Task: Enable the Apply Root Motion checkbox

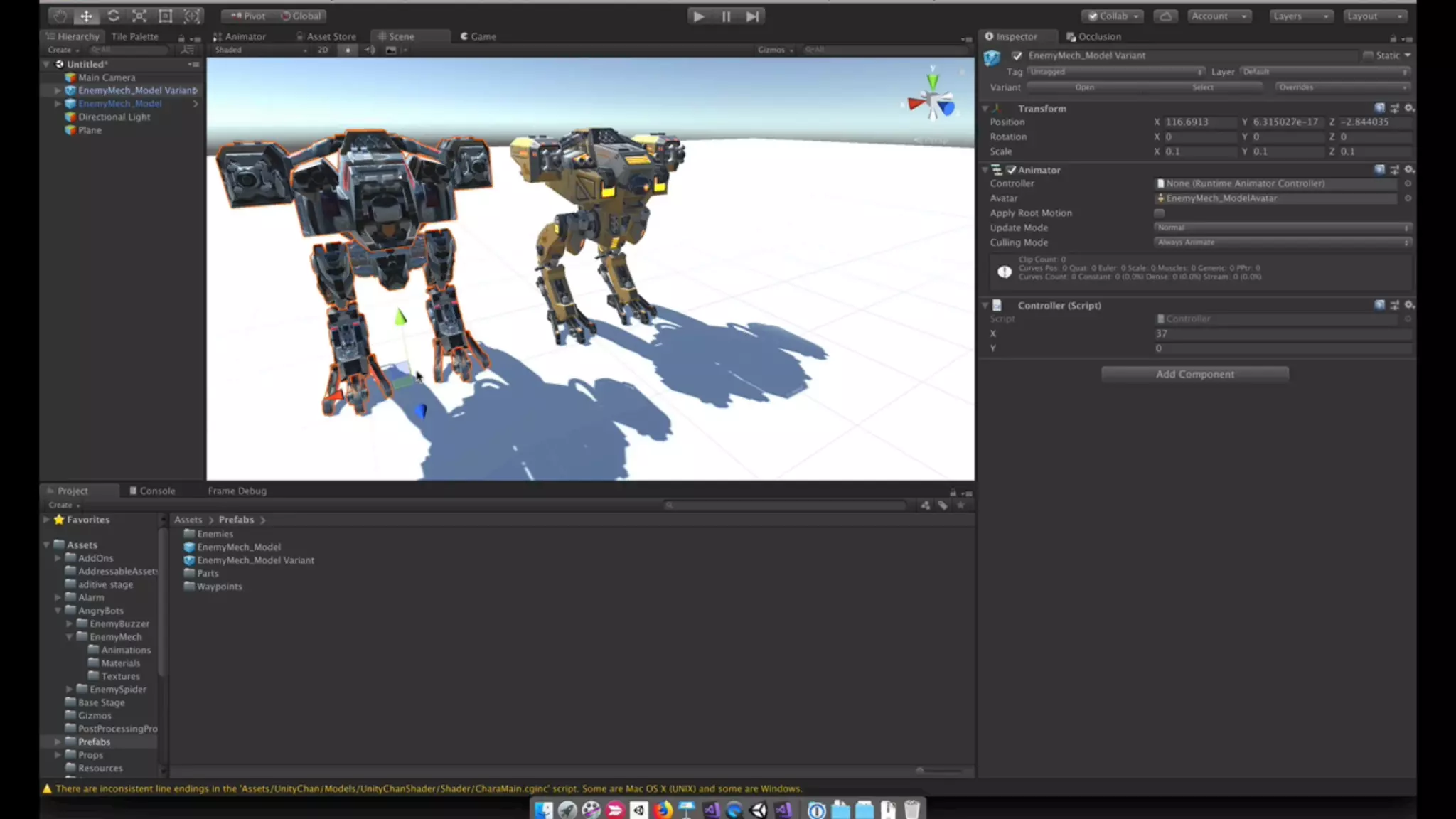Action: [x=1159, y=213]
